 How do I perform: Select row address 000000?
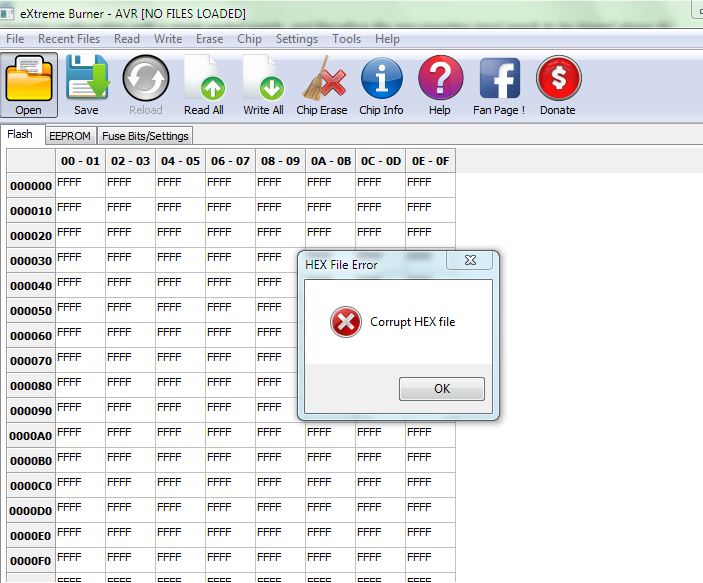31,186
